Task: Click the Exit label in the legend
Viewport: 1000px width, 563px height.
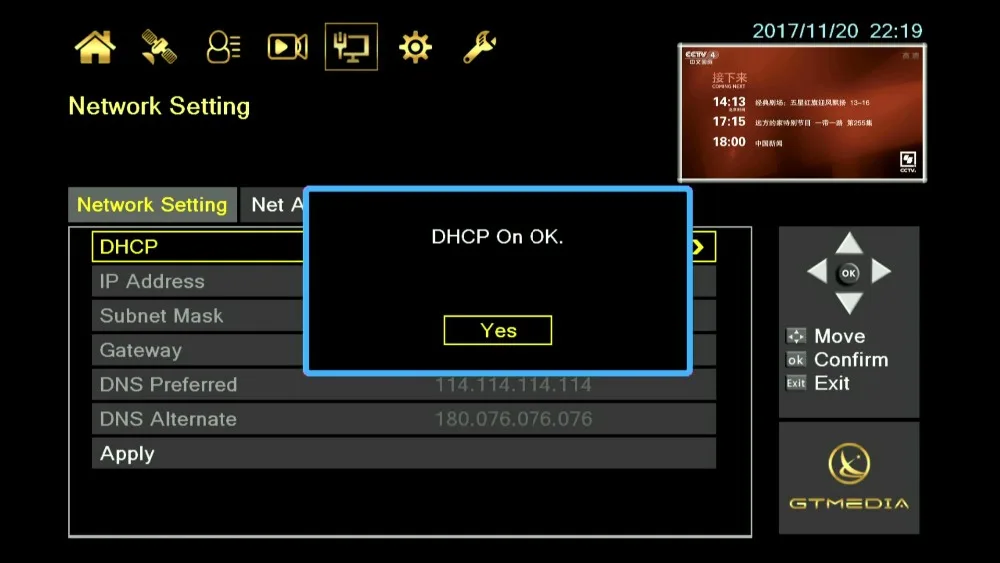Action: (x=832, y=383)
